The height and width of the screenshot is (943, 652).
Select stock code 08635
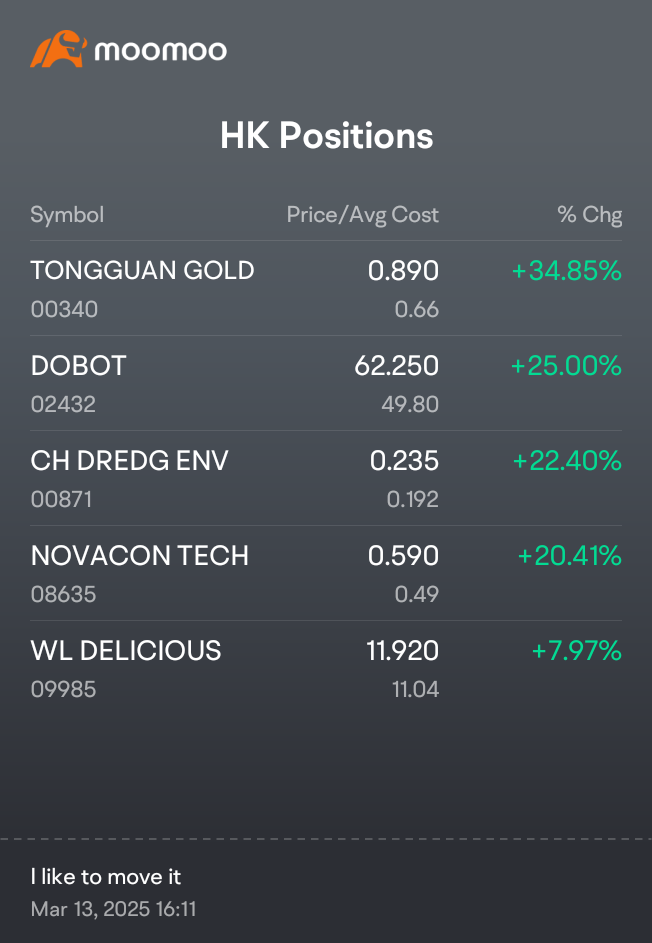click(x=63, y=594)
